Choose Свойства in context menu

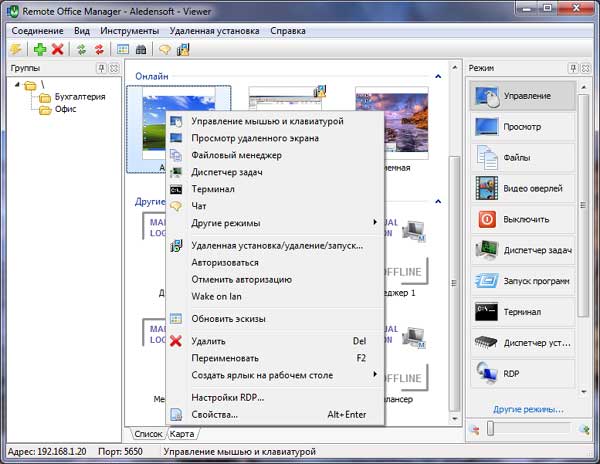point(275,415)
